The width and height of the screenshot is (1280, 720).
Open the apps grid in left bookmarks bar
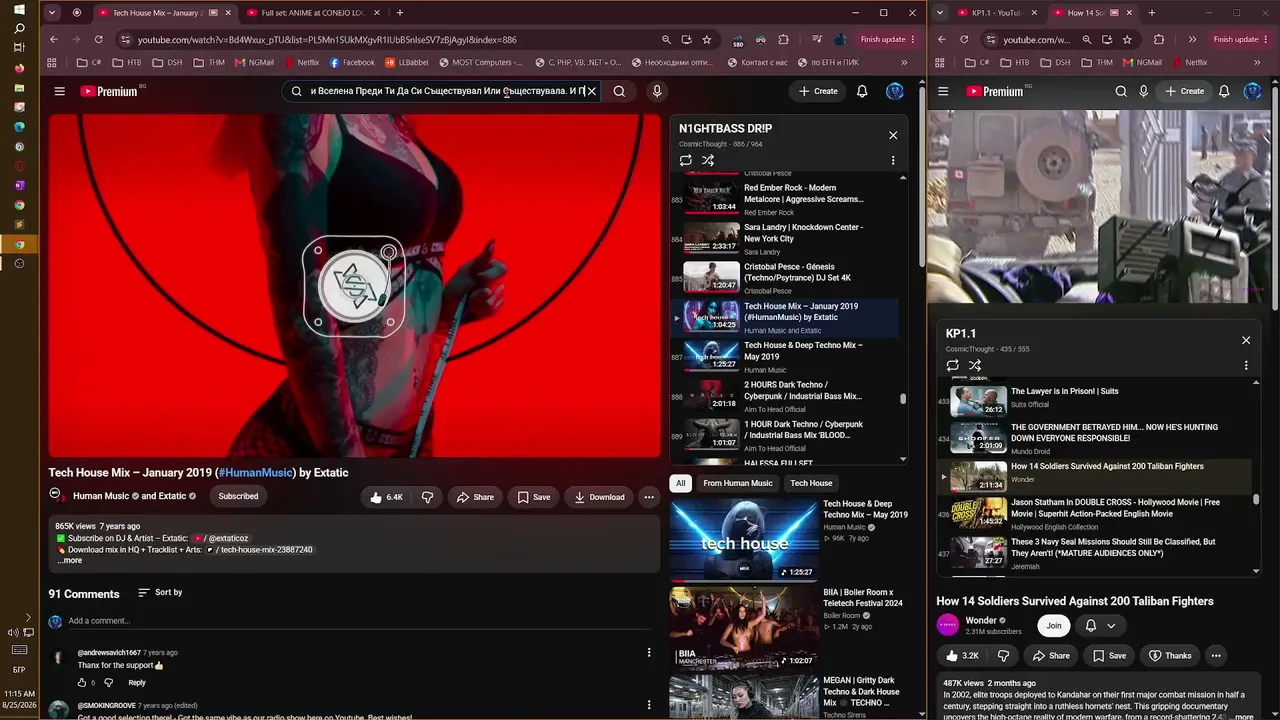coord(52,62)
